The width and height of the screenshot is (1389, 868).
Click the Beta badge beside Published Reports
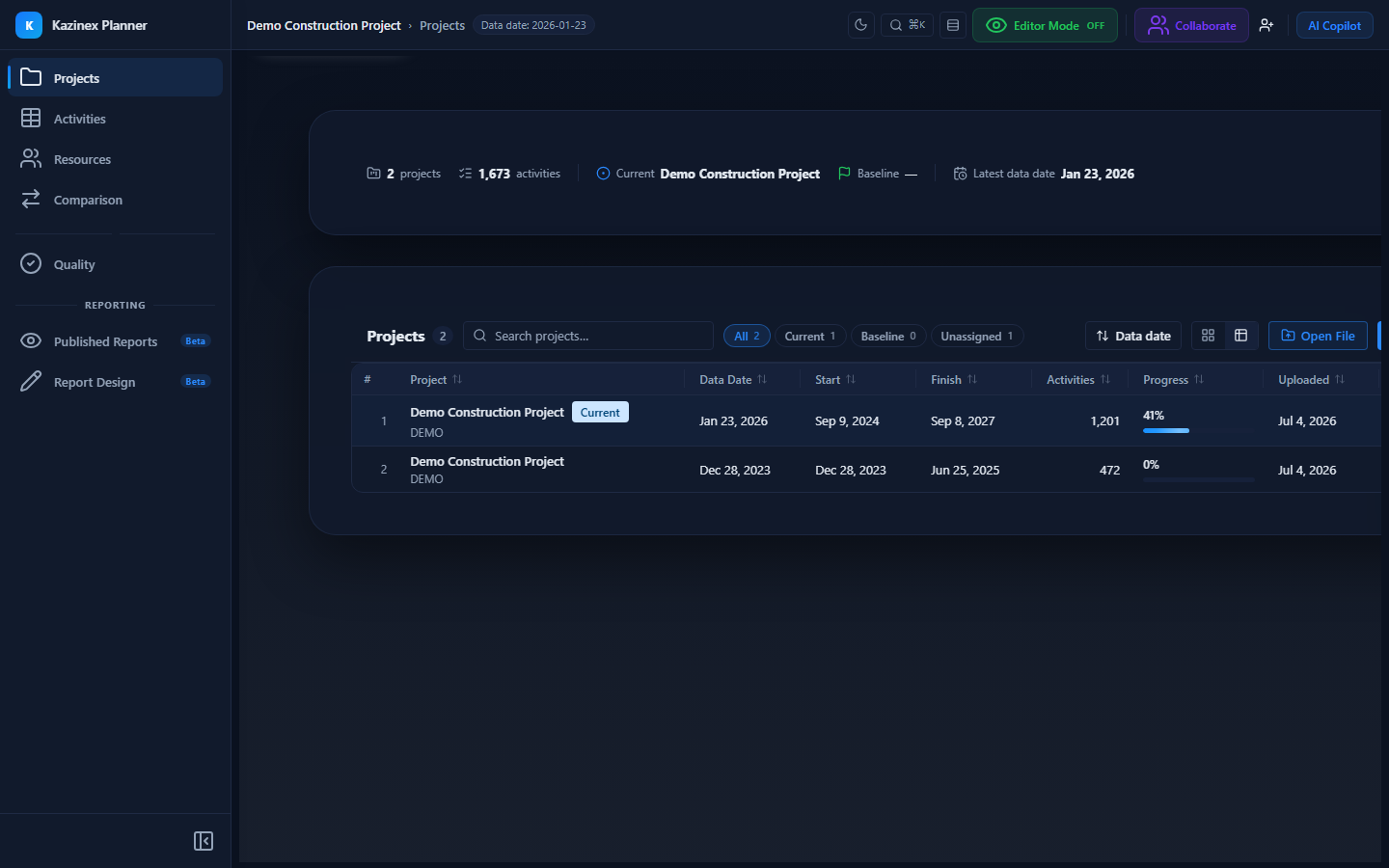click(196, 341)
